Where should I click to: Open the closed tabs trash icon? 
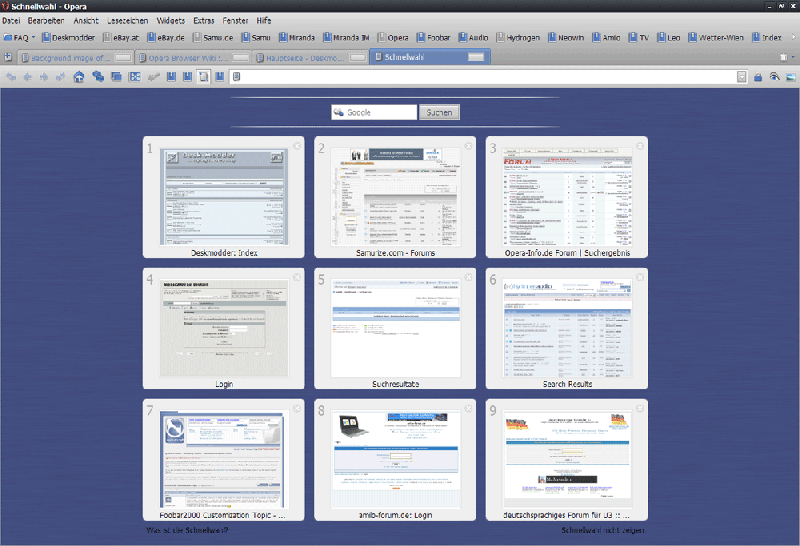(783, 57)
